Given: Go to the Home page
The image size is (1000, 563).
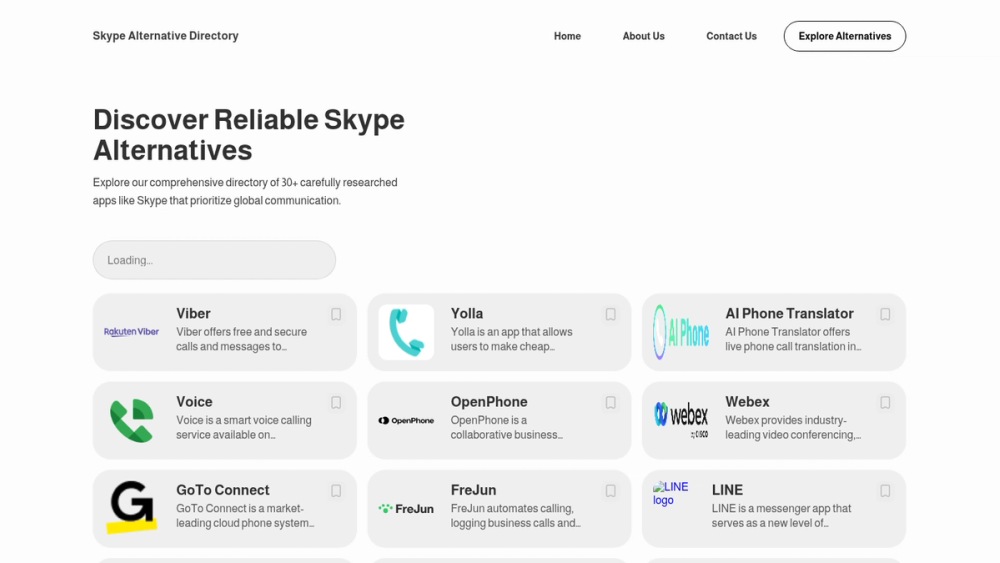Looking at the screenshot, I should coord(567,36).
